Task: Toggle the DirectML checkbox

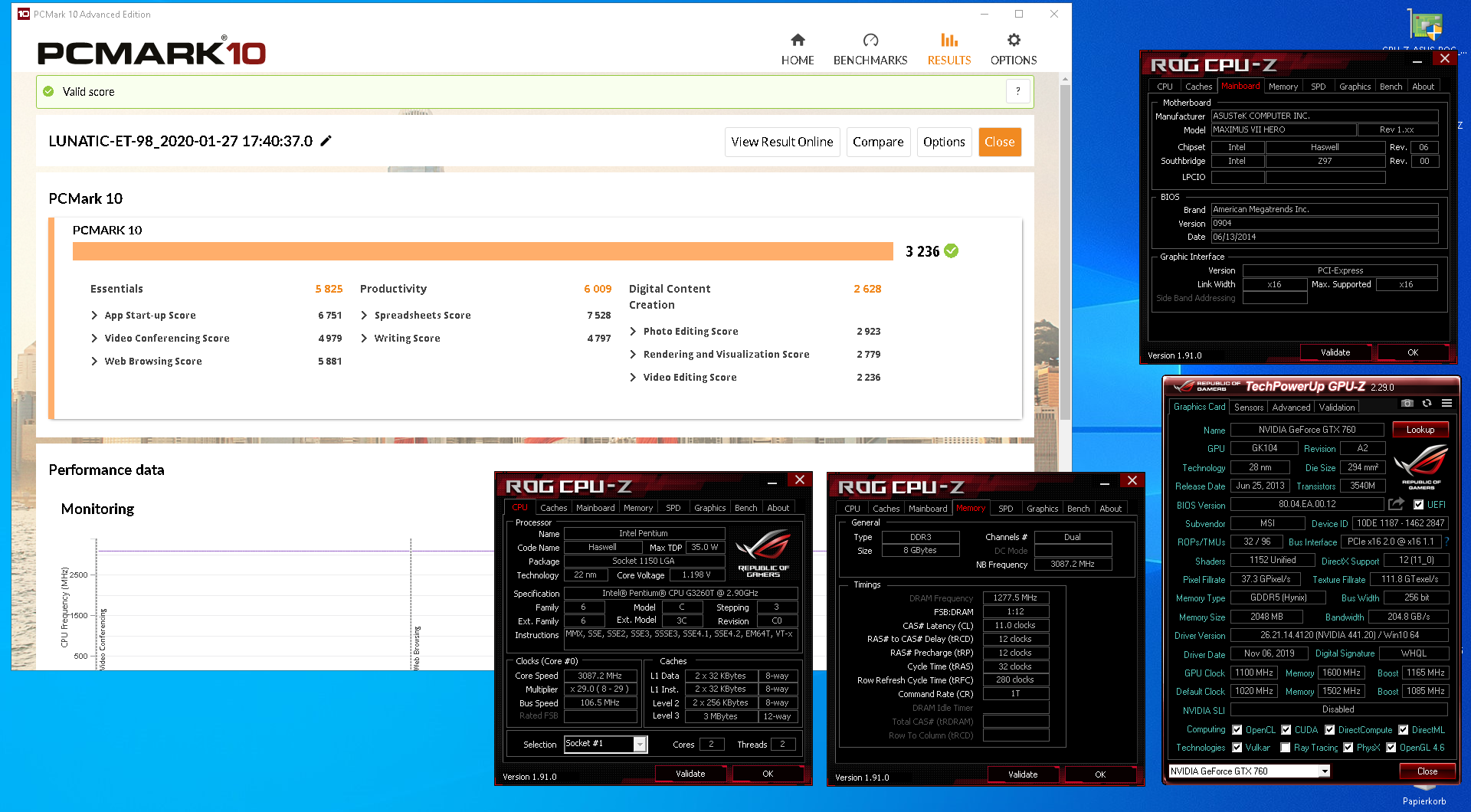Action: click(x=1403, y=730)
